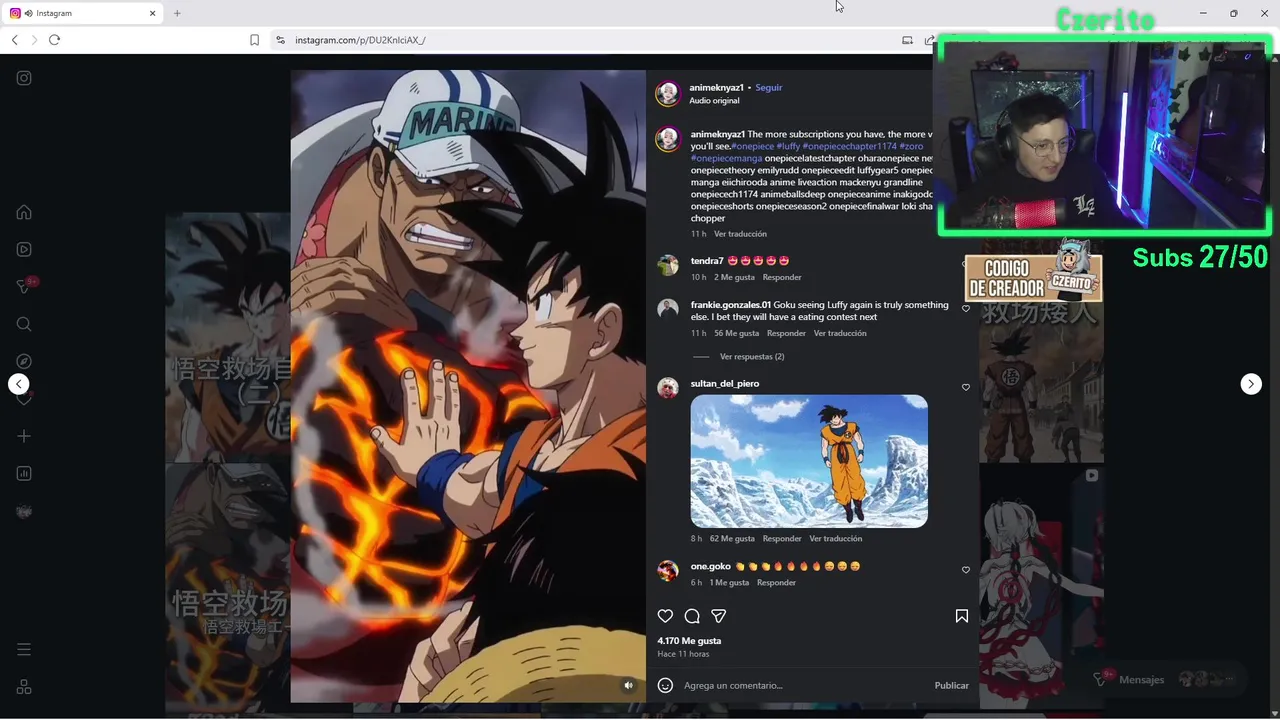Bookmark page icon in address bar

[254, 40]
